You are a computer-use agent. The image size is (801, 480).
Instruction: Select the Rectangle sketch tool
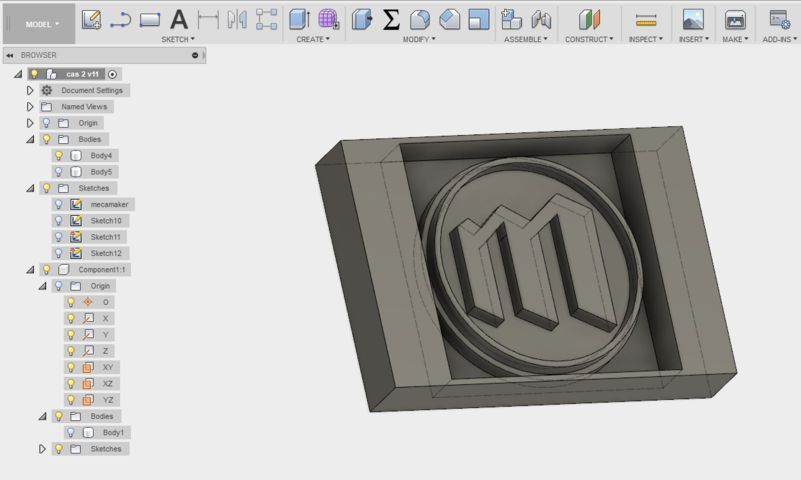pyautogui.click(x=150, y=20)
